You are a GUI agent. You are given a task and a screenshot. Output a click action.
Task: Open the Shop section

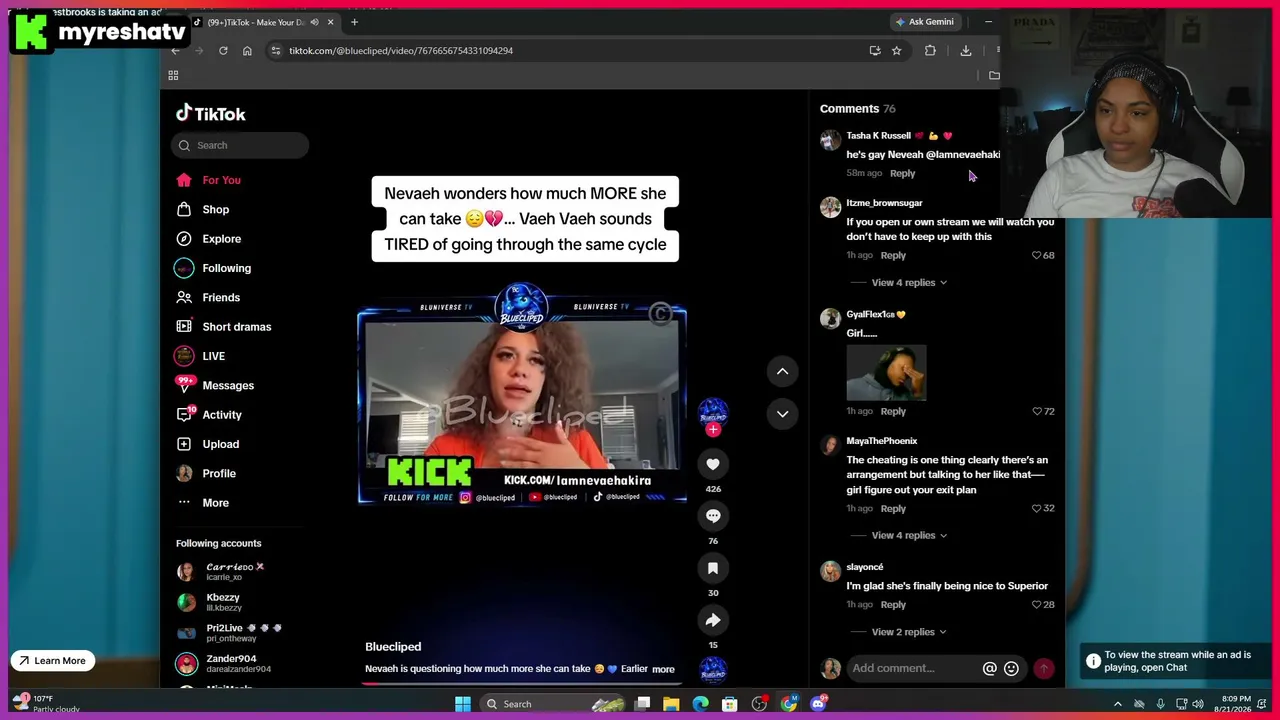pyautogui.click(x=203, y=209)
